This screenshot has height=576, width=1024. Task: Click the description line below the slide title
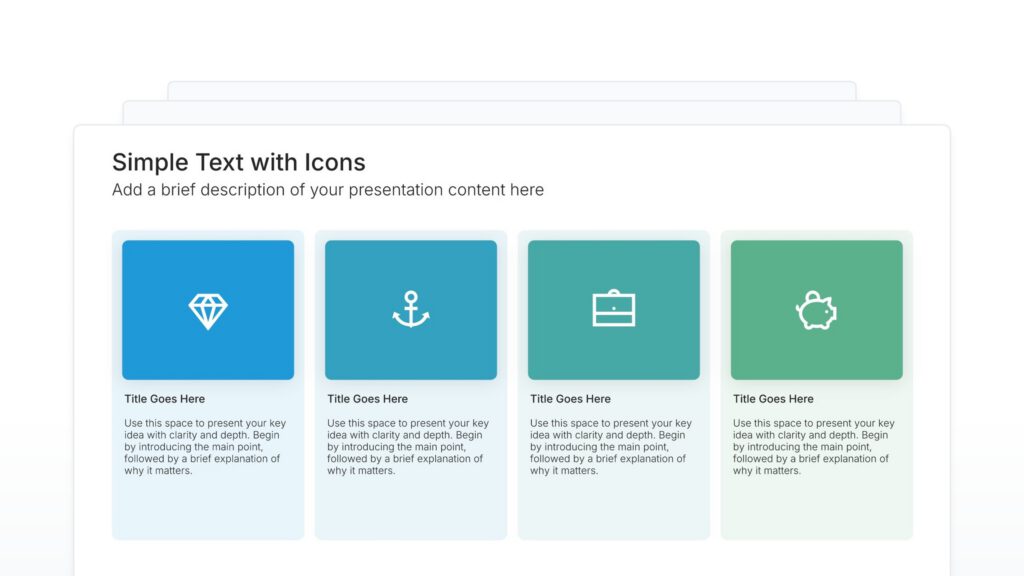pyautogui.click(x=328, y=190)
